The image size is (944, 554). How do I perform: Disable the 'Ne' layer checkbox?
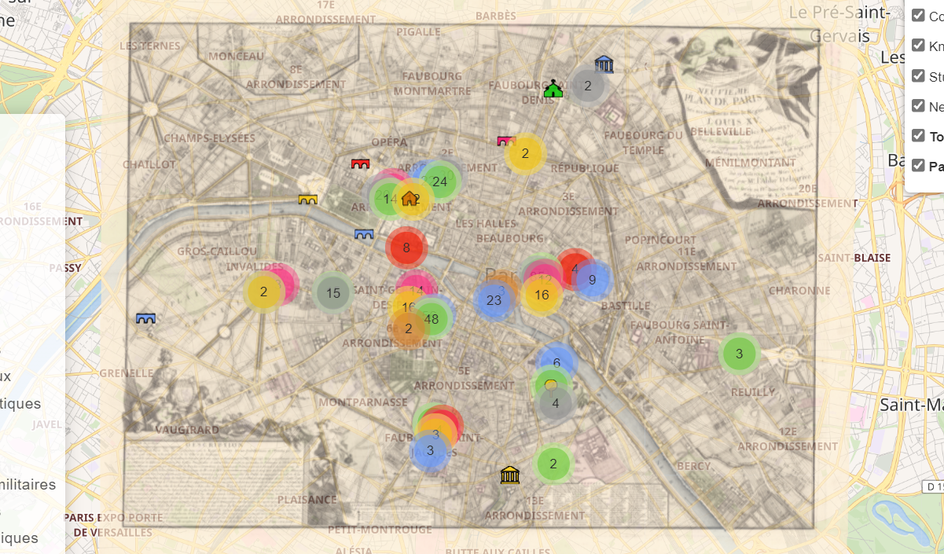point(918,106)
